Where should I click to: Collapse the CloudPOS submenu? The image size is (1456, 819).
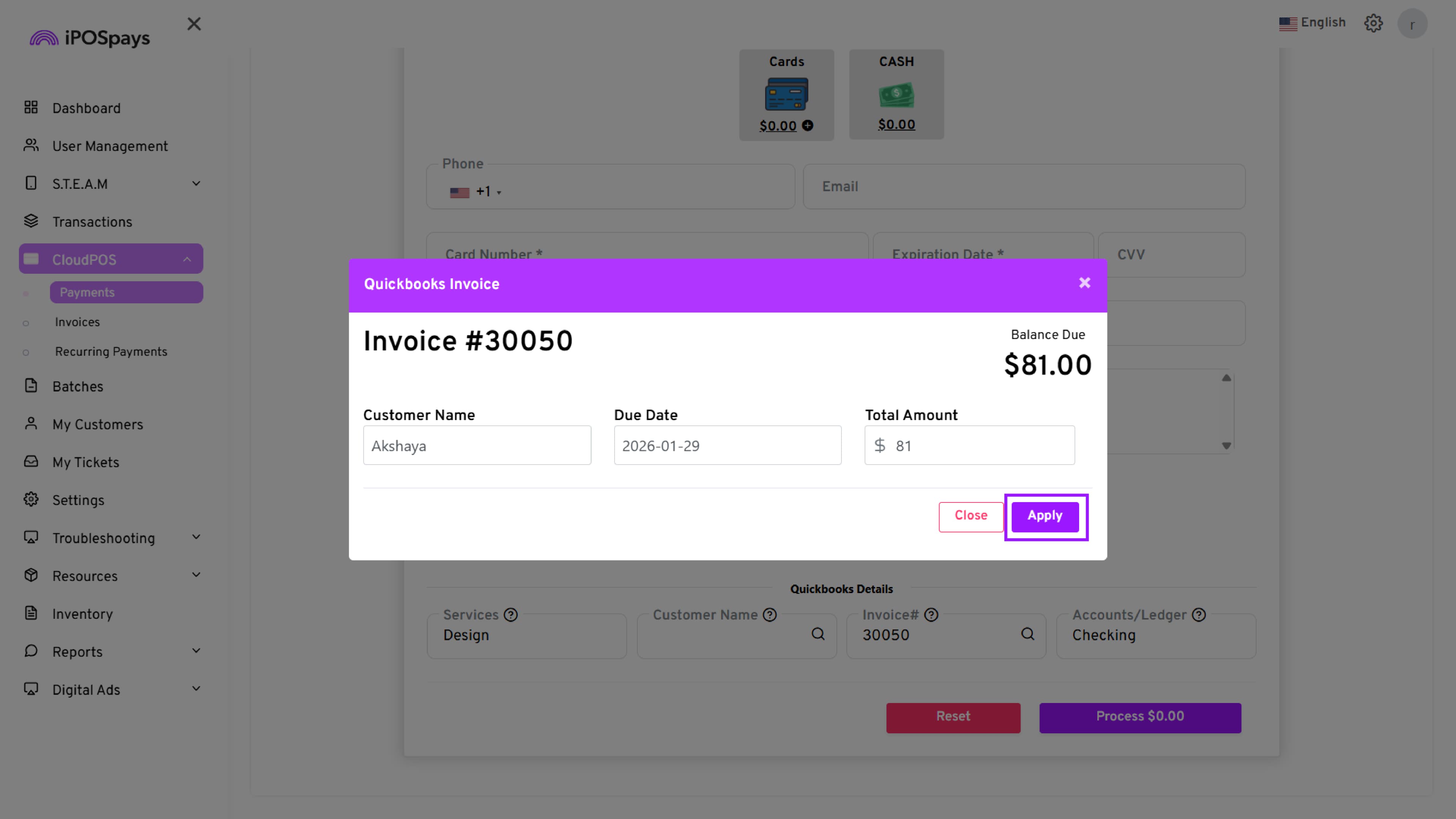pos(187,259)
